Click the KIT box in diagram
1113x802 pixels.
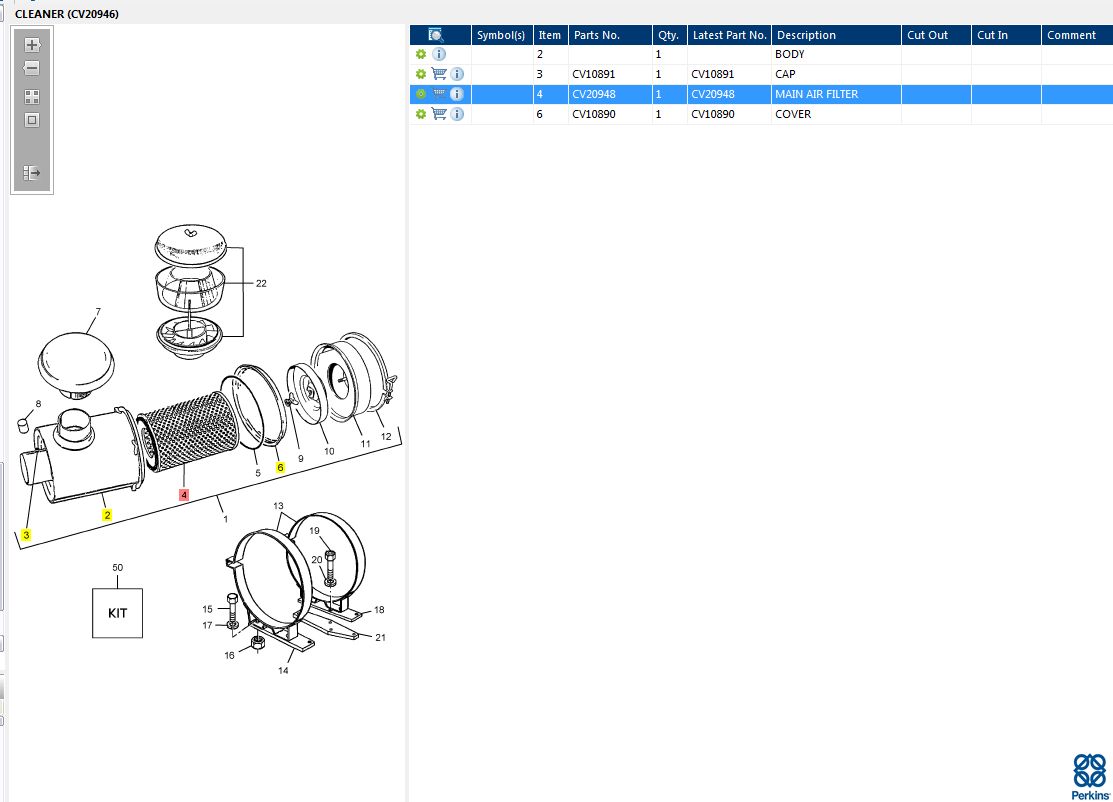pyautogui.click(x=117, y=613)
